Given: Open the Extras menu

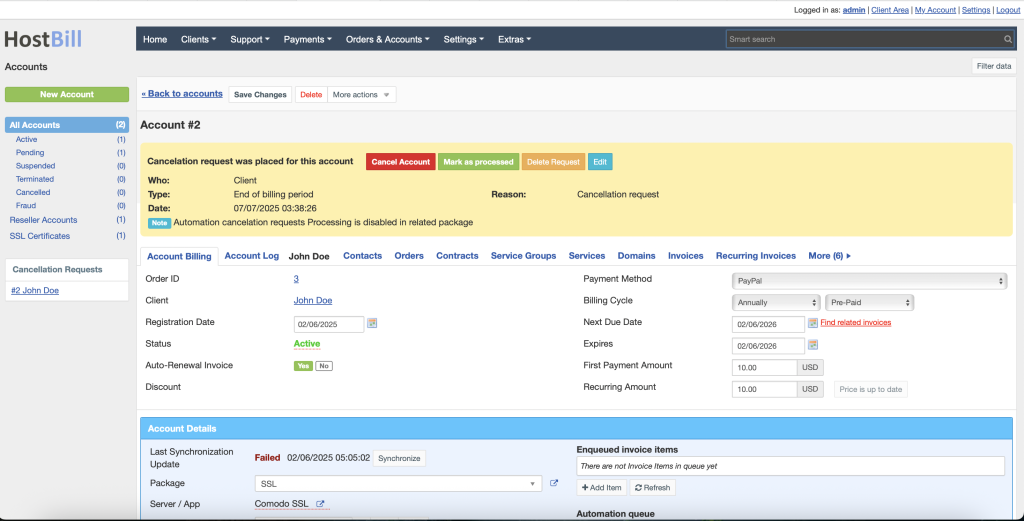Looking at the screenshot, I should [515, 39].
